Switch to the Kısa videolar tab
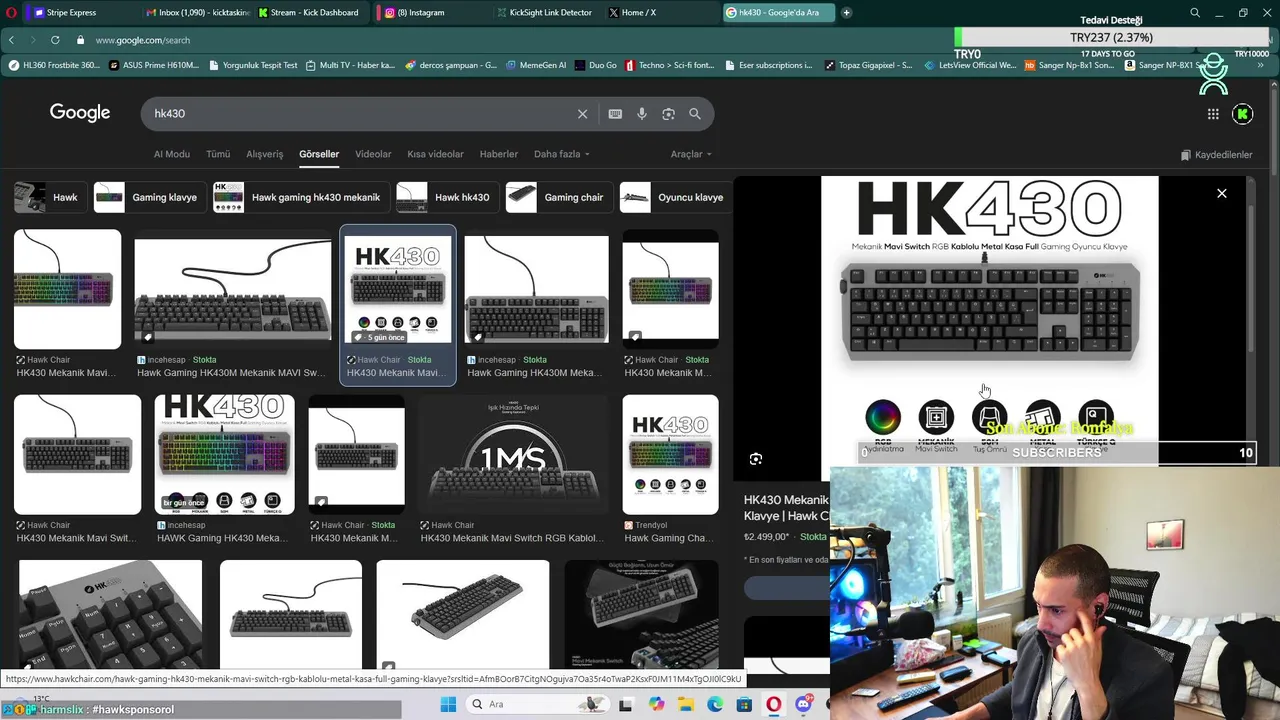This screenshot has width=1280, height=720. click(435, 154)
